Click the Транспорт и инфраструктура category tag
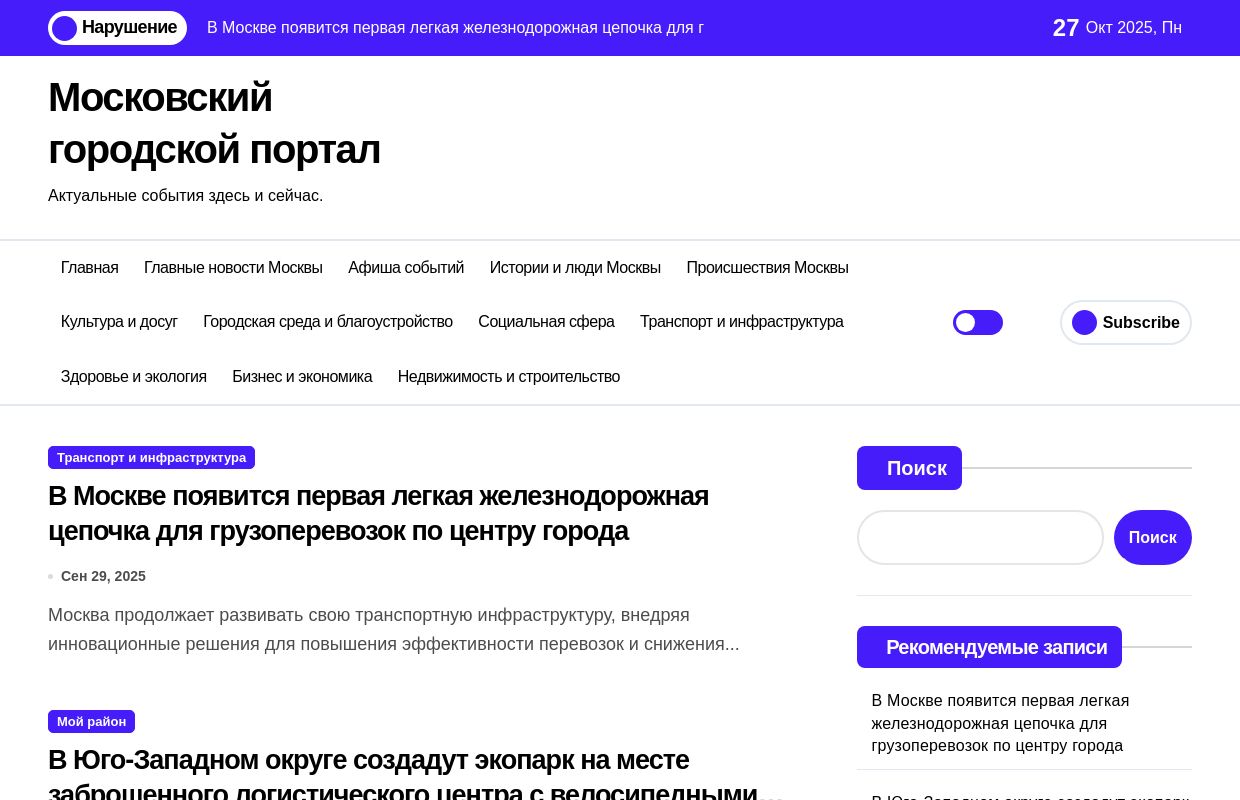This screenshot has height=800, width=1240. click(x=151, y=458)
